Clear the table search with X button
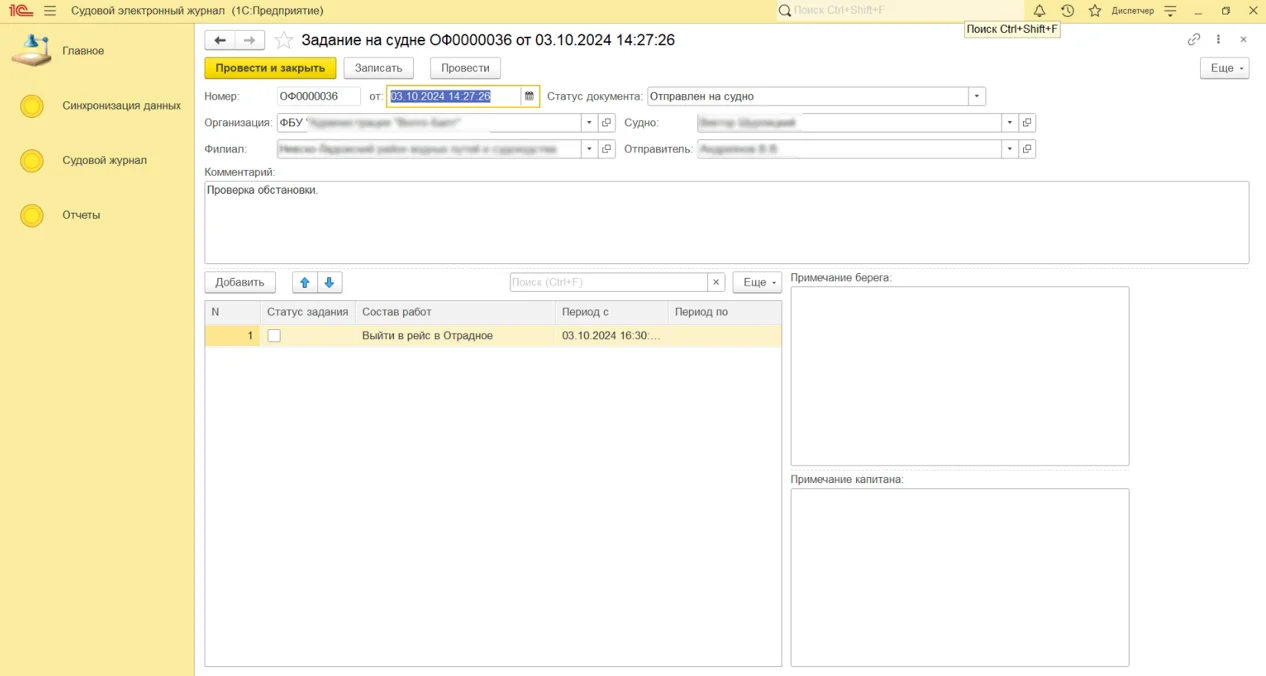Viewport: 1266px width, 676px height. click(716, 283)
